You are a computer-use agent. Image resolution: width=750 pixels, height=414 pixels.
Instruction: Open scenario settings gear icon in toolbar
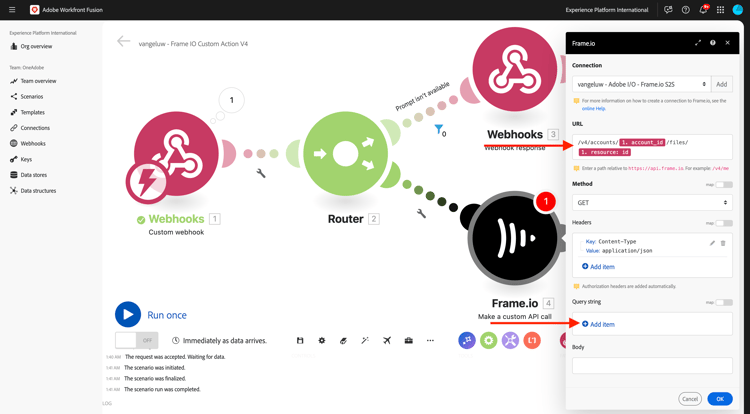322,340
